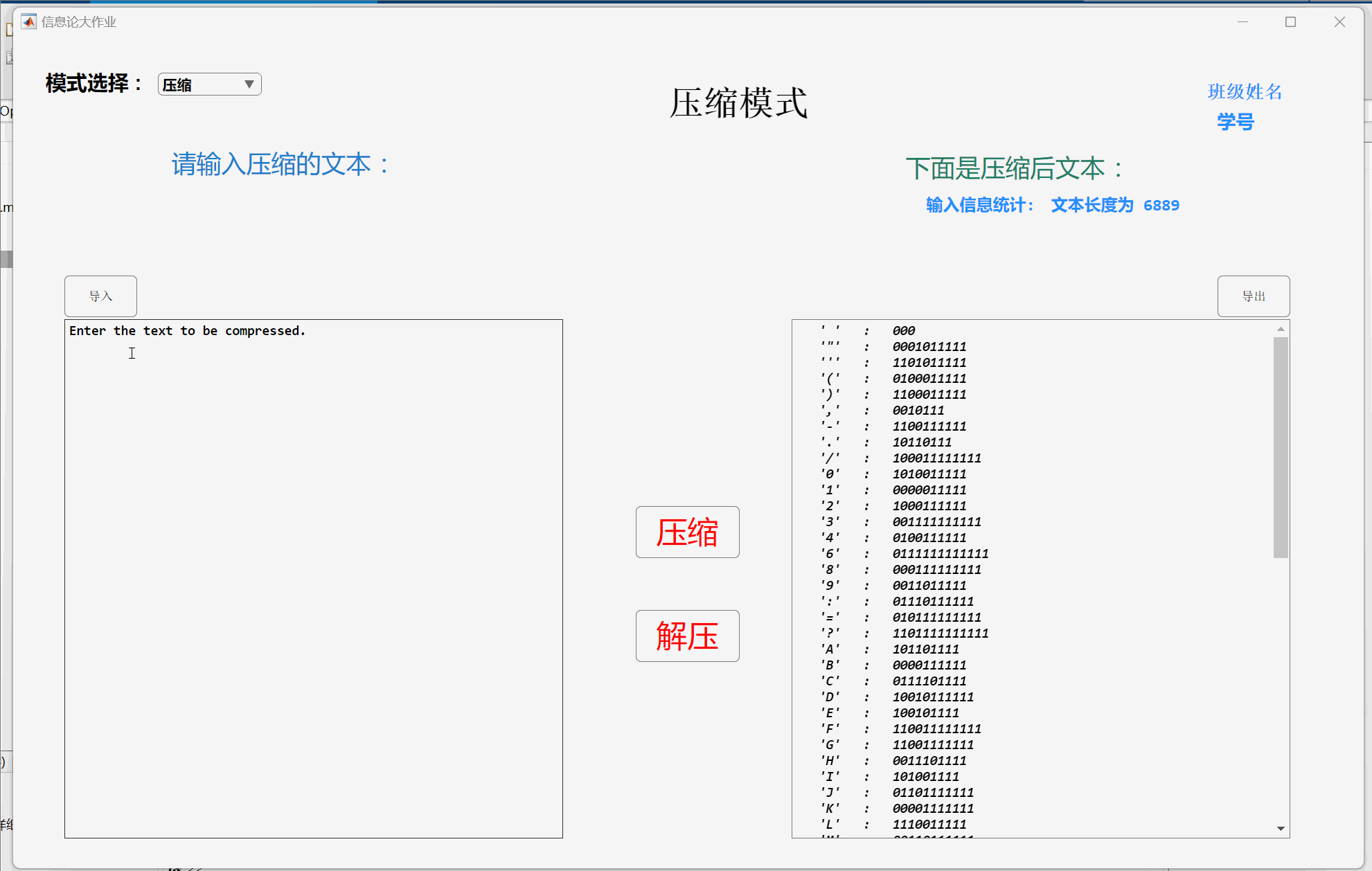This screenshot has height=871, width=1372.
Task: Click the 学号 label text
Action: [x=1236, y=122]
